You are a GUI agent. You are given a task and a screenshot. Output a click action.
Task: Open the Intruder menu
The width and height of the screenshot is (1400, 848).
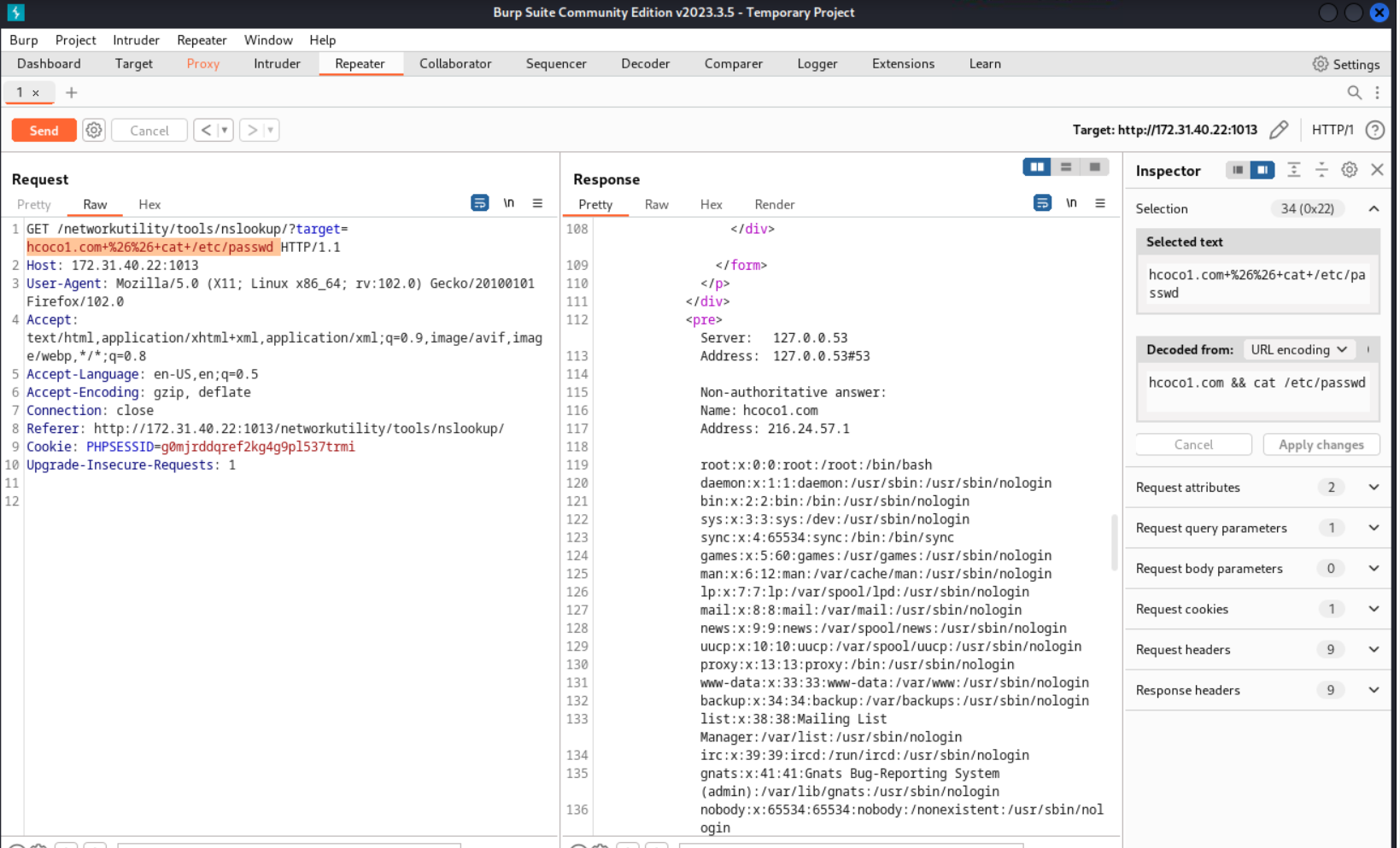(136, 40)
